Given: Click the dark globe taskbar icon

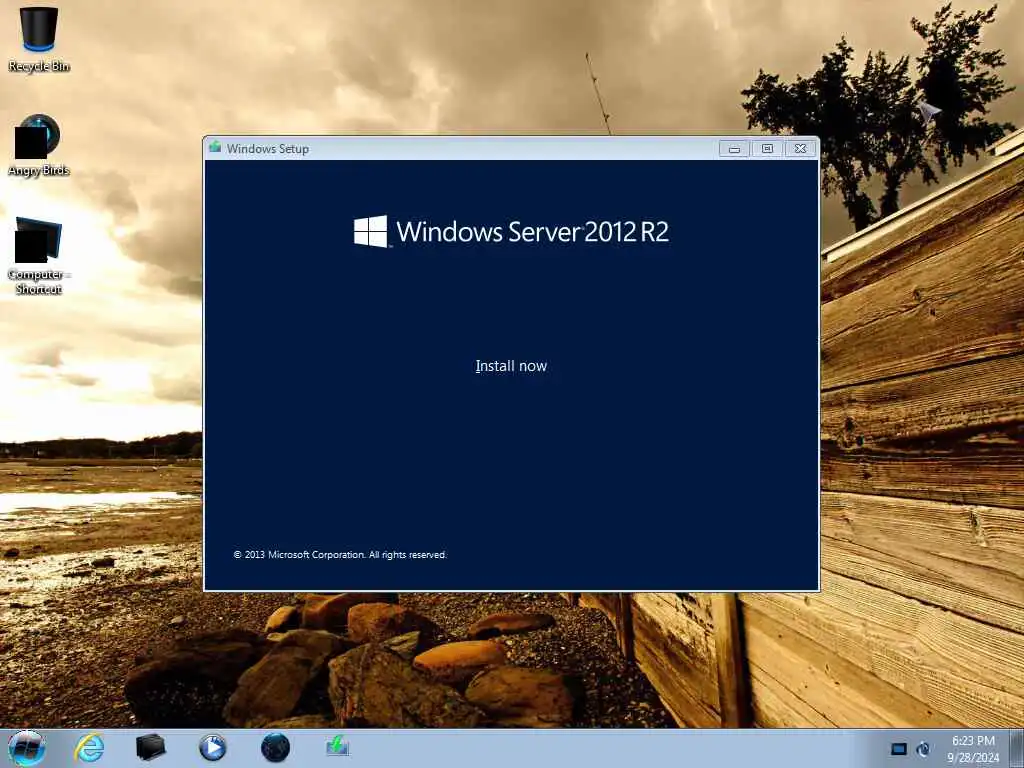Looking at the screenshot, I should point(275,748).
